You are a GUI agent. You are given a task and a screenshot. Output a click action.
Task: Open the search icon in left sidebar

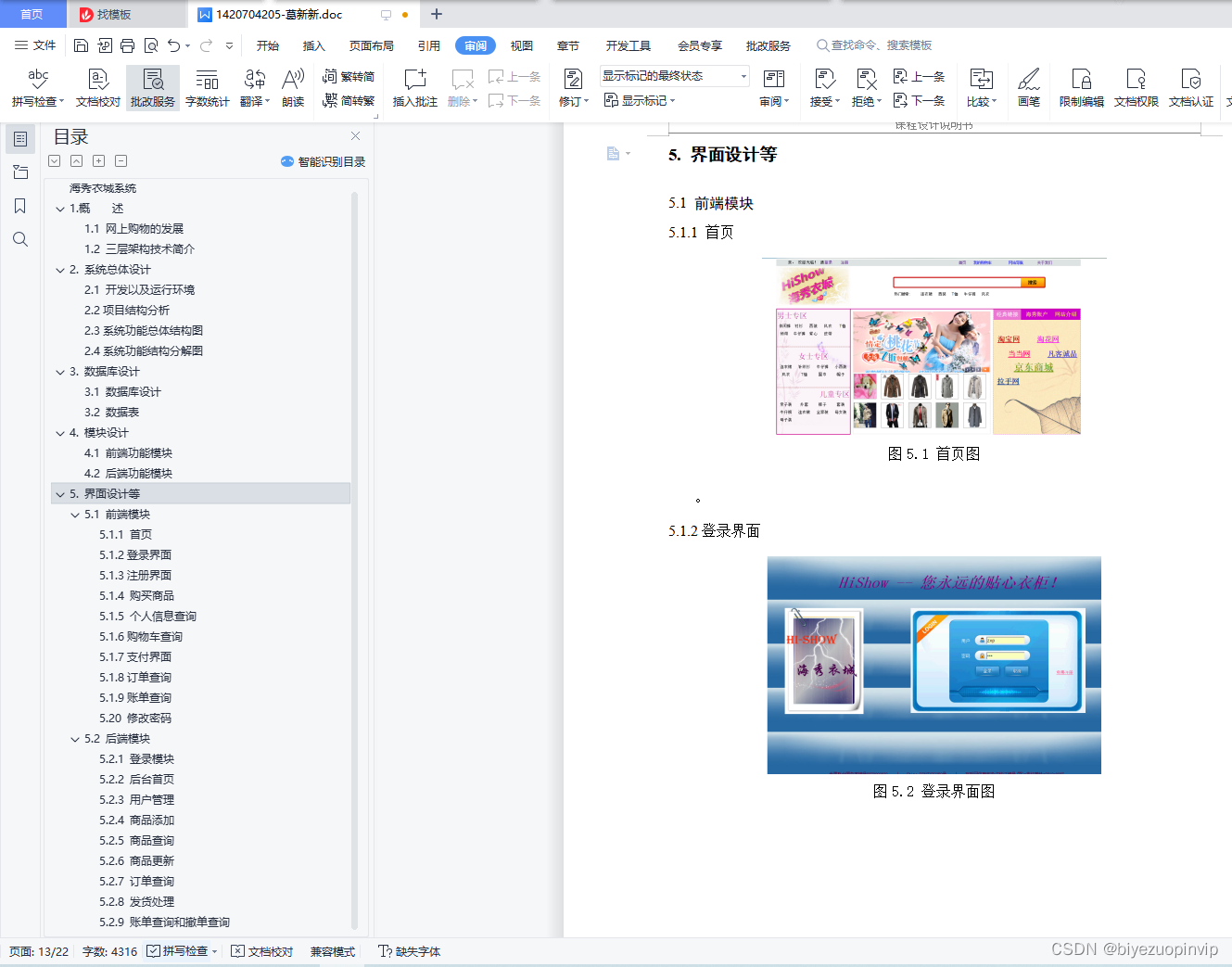click(x=19, y=239)
